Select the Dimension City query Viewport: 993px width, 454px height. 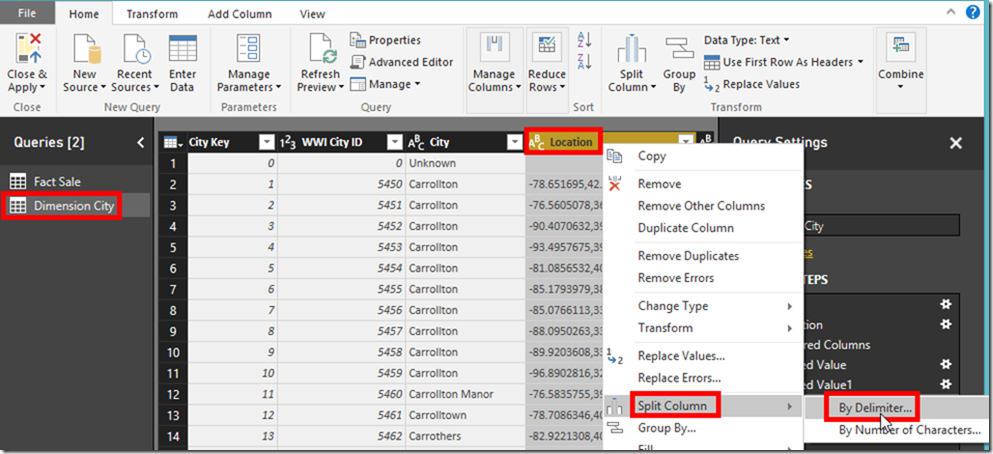coord(76,205)
